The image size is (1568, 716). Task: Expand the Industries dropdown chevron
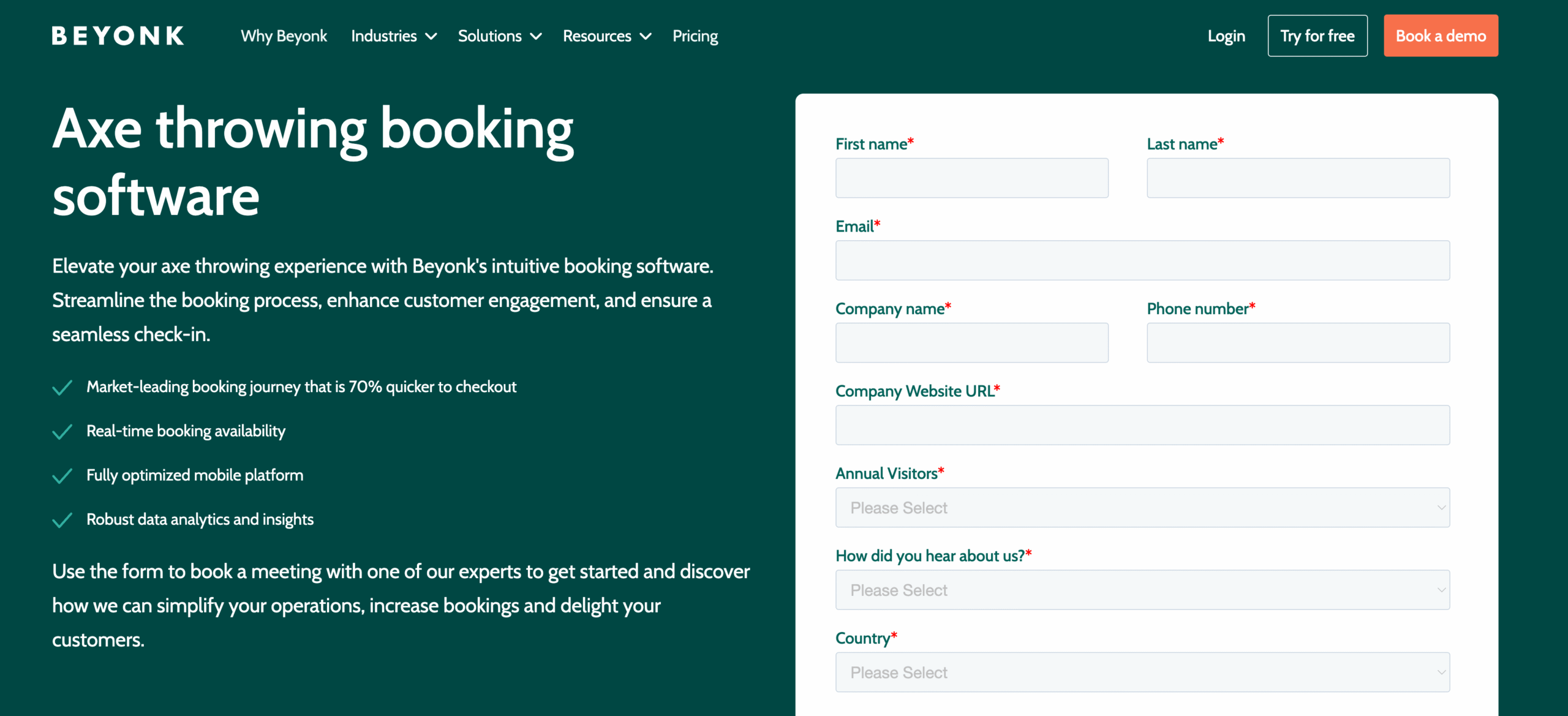tap(432, 37)
